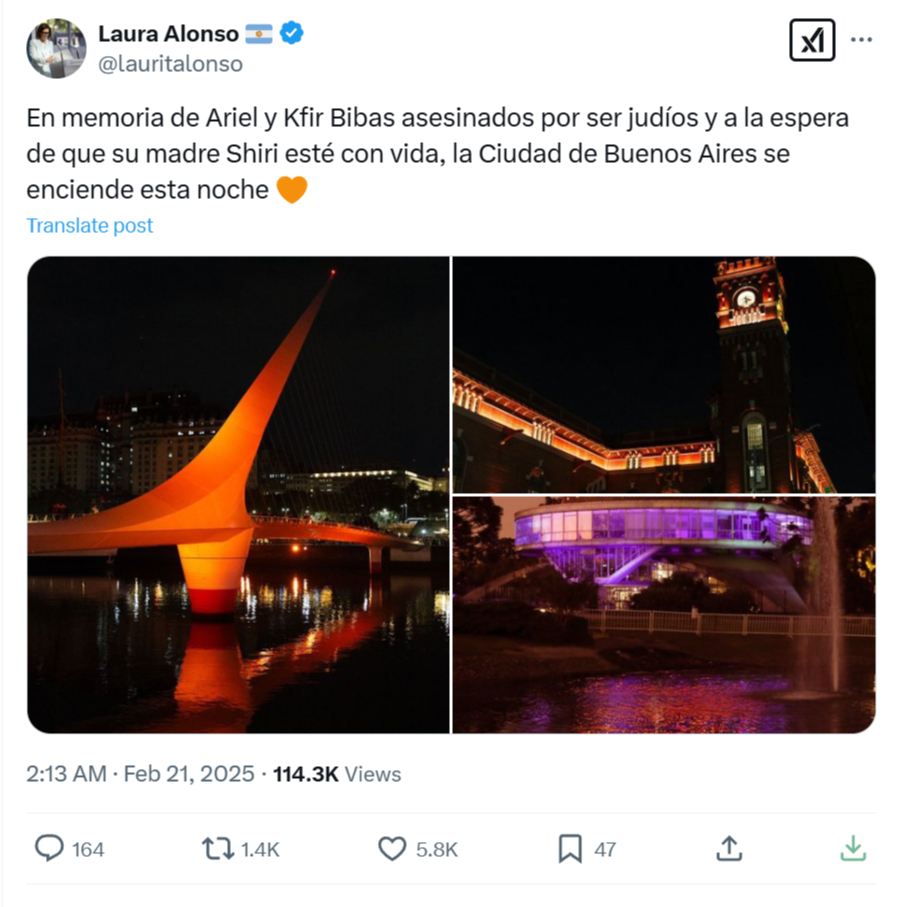Click the Translate post link
900x907 pixels.
[90, 225]
